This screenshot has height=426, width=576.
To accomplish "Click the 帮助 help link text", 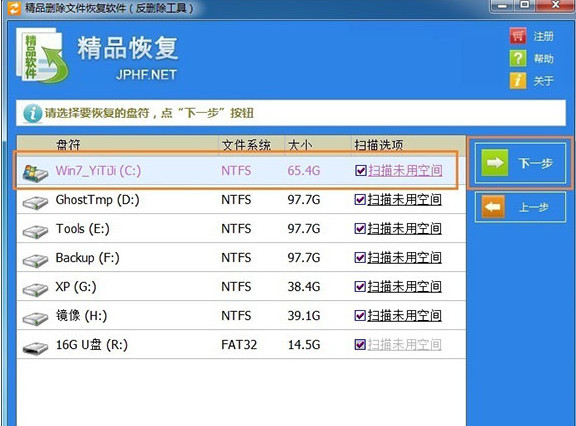I will pos(543,58).
